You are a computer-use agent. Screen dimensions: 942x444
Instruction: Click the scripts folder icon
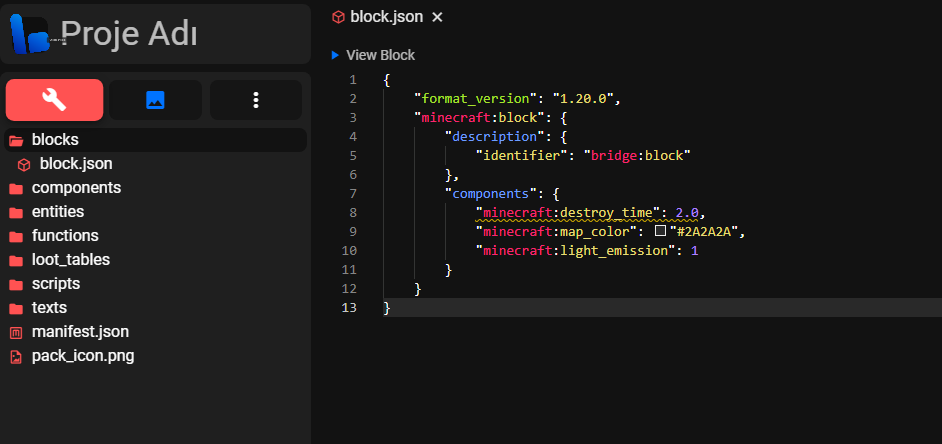coord(16,284)
